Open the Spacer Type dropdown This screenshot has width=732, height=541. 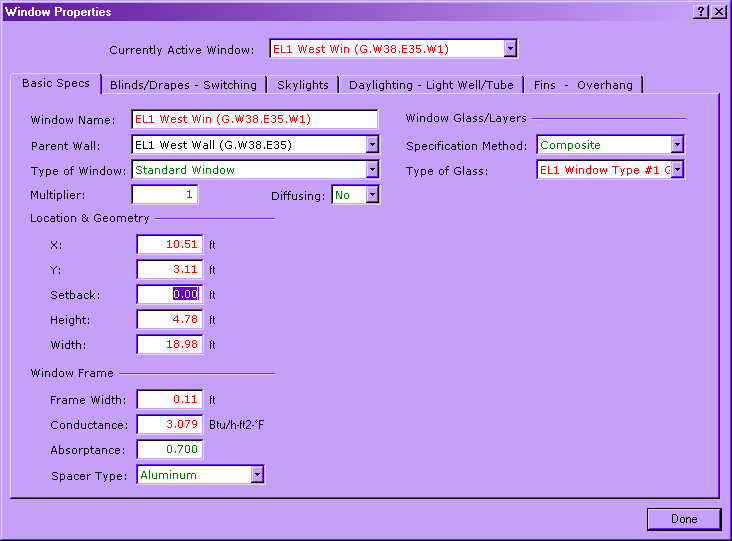point(257,475)
